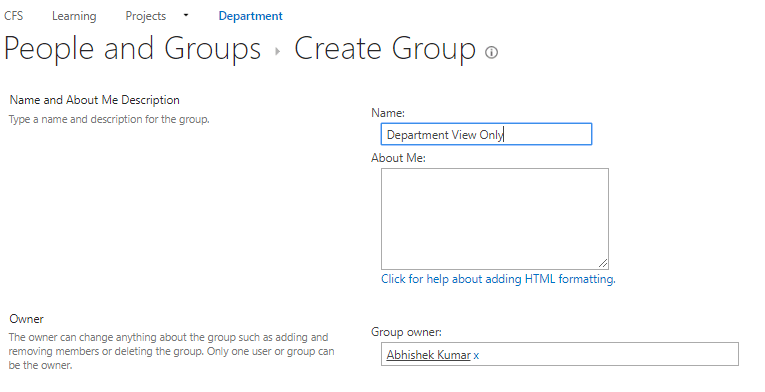Click the Create Group page title
Image resolution: width=765 pixels, height=392 pixels.
[x=385, y=49]
